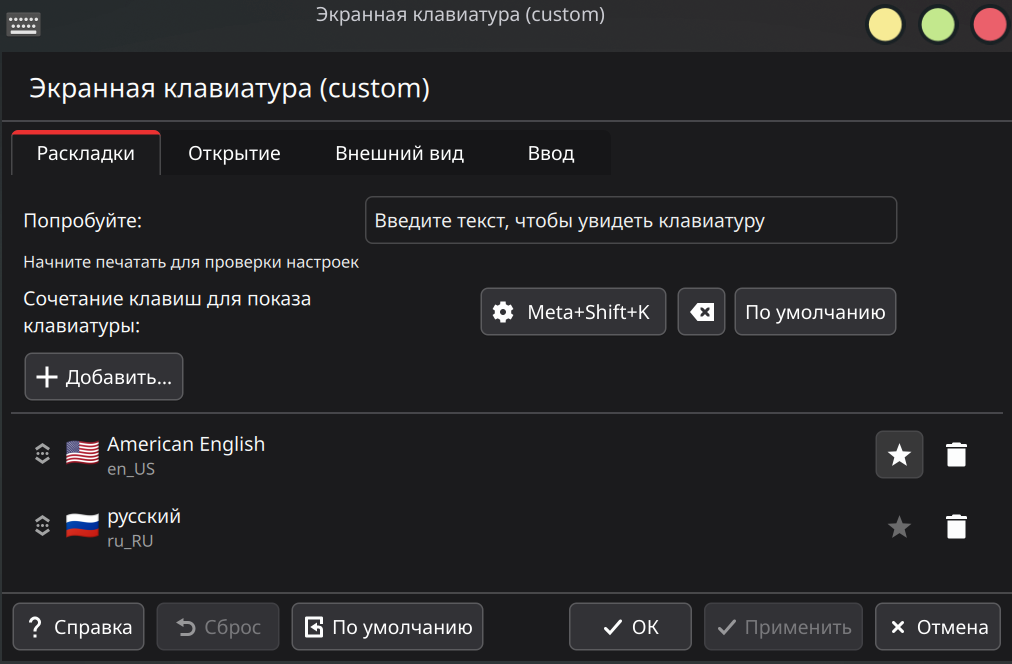Confirm with the ОК button
Screen dimensions: 1012x664
[630, 627]
